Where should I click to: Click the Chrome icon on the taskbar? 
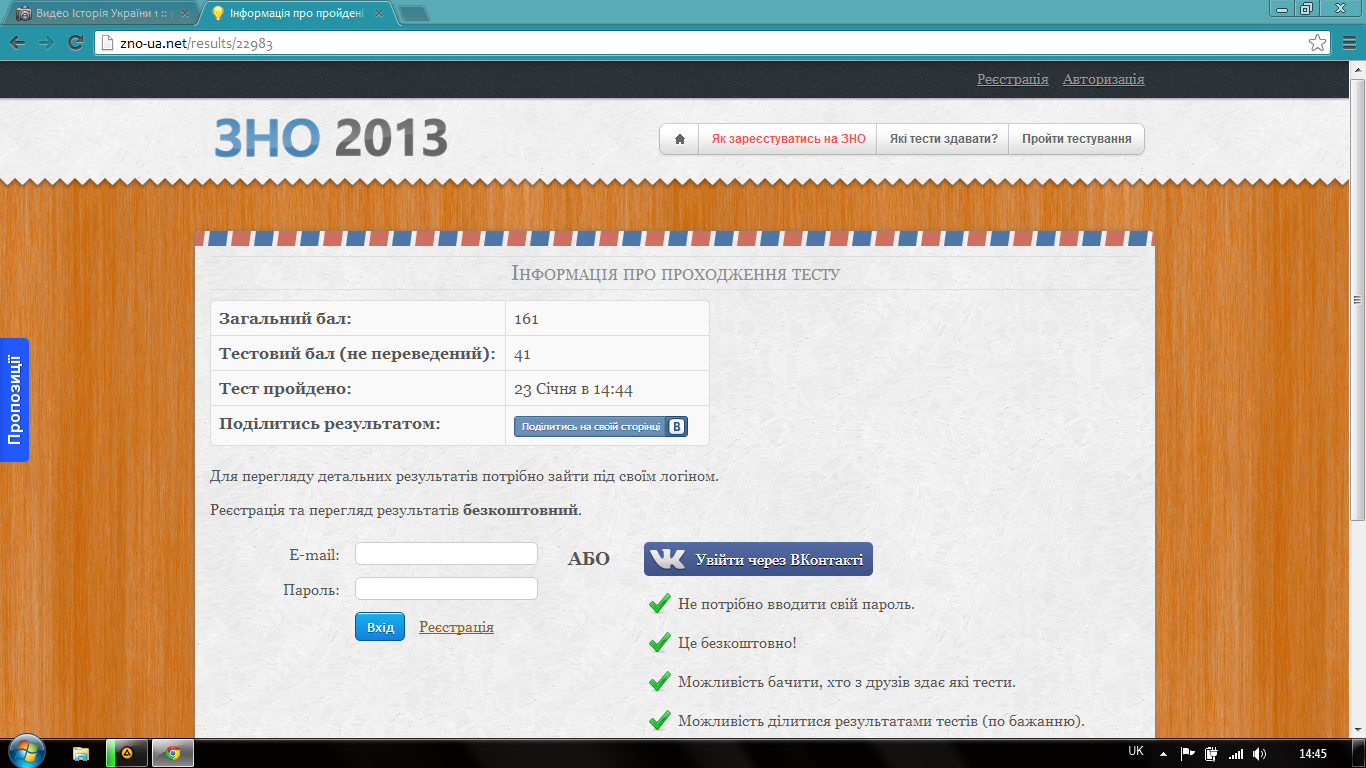173,753
